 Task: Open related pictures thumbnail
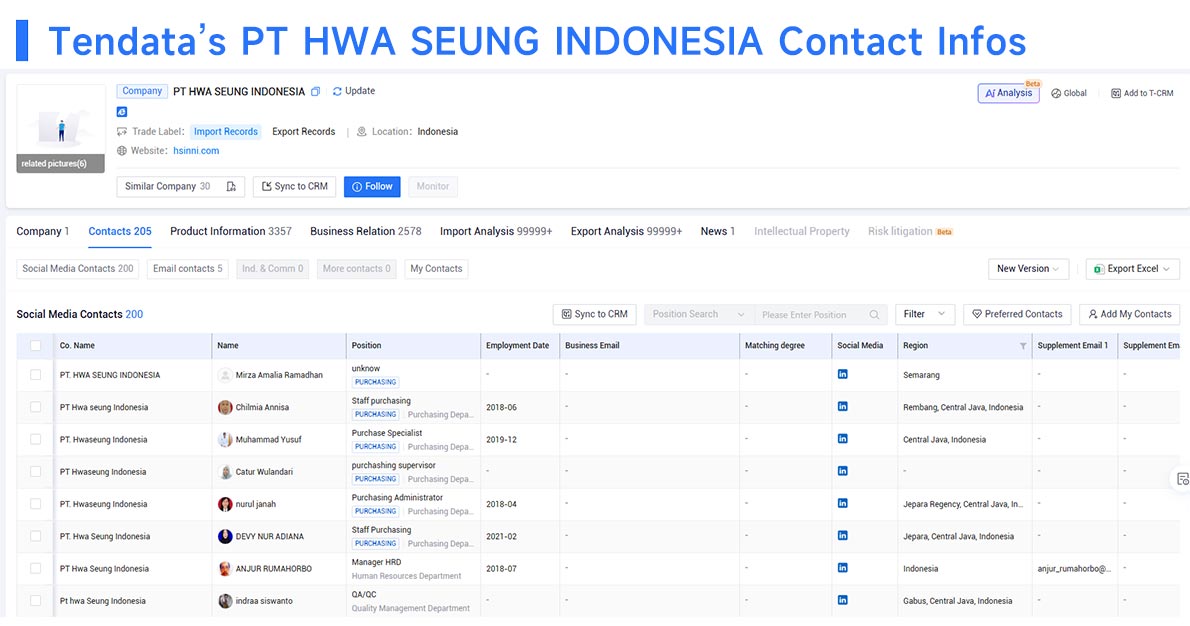pyautogui.click(x=61, y=129)
